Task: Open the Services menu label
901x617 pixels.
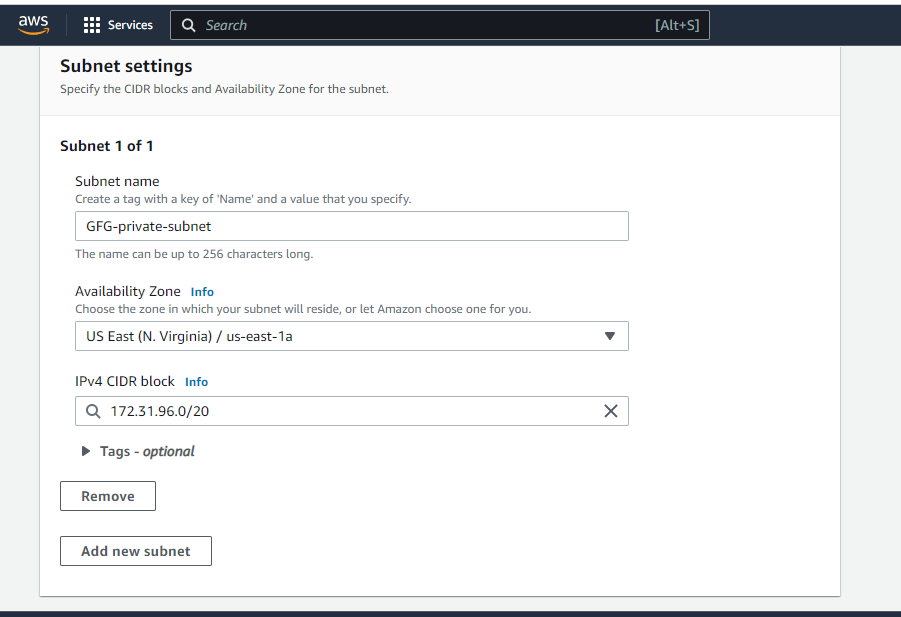Action: [x=130, y=25]
